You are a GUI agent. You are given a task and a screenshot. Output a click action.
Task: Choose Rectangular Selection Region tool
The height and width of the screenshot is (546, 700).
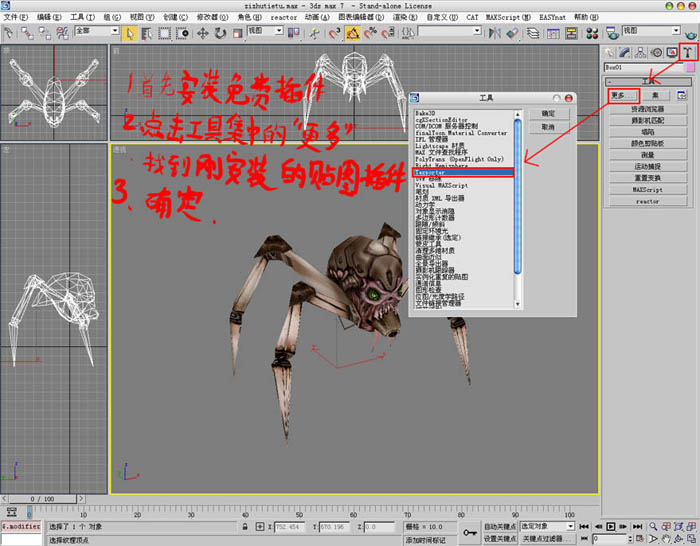164,33
